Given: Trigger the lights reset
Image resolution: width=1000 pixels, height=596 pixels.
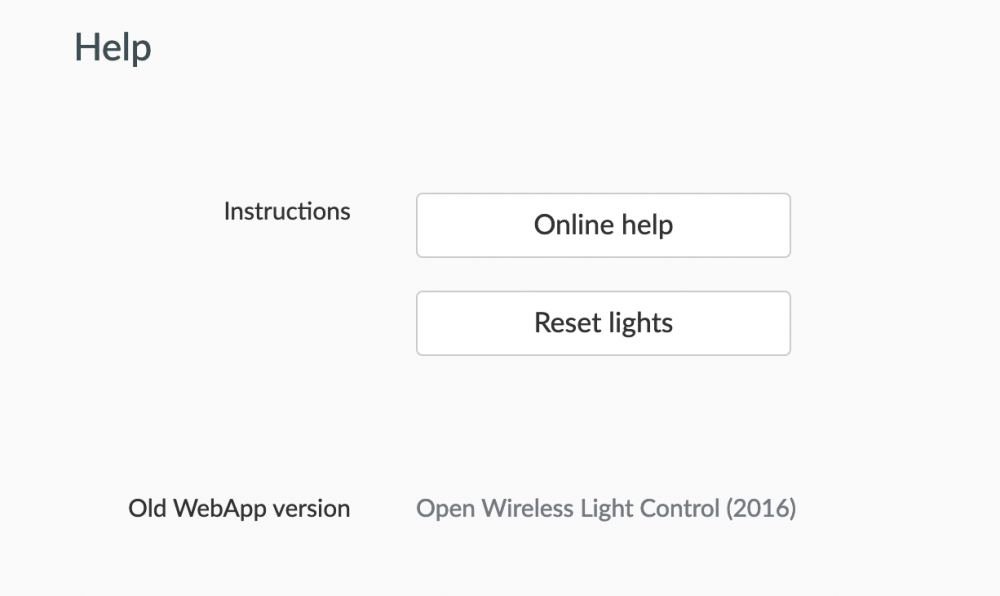Looking at the screenshot, I should coord(603,323).
